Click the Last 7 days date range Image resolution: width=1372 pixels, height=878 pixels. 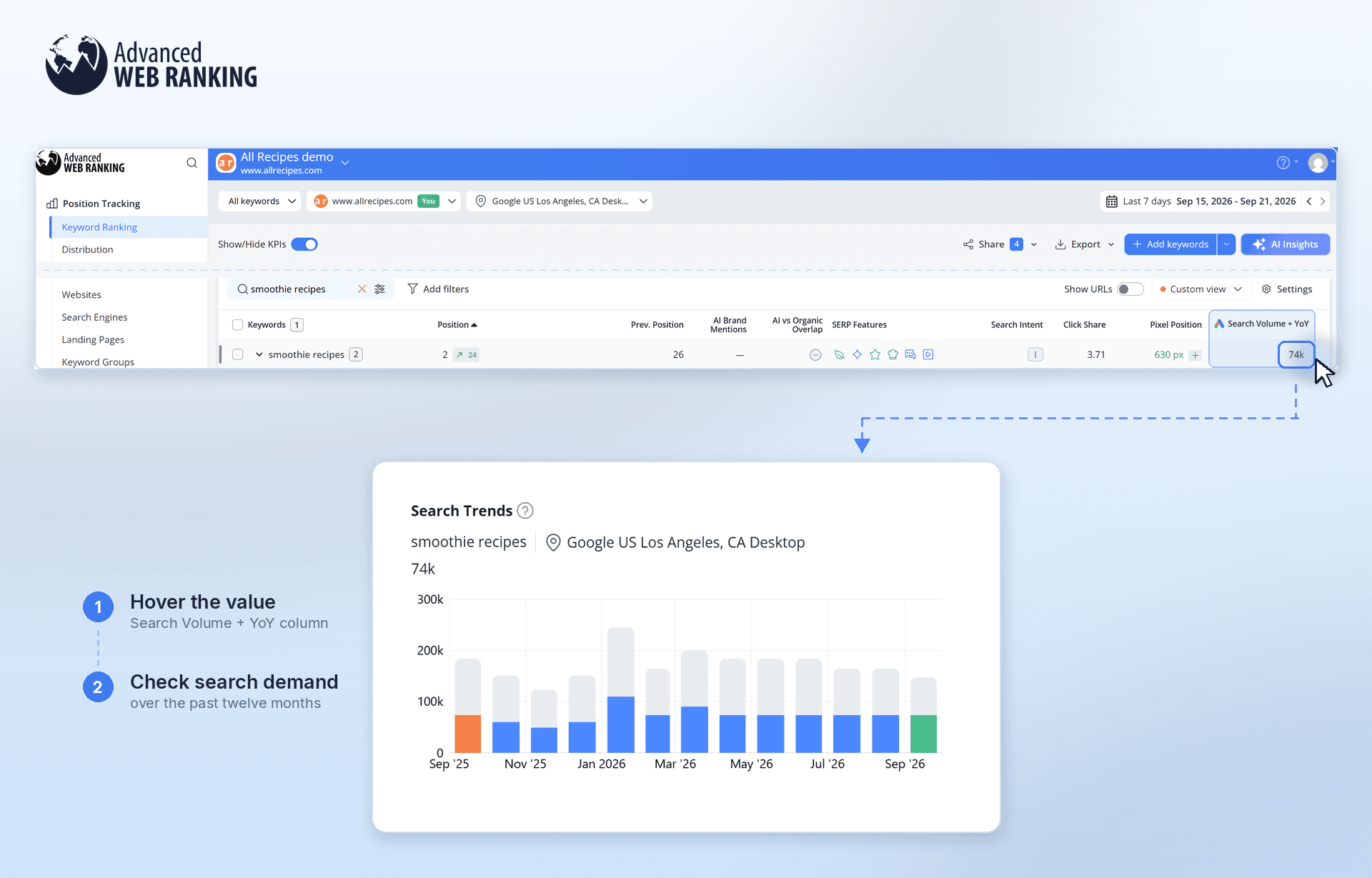[x=1208, y=201]
